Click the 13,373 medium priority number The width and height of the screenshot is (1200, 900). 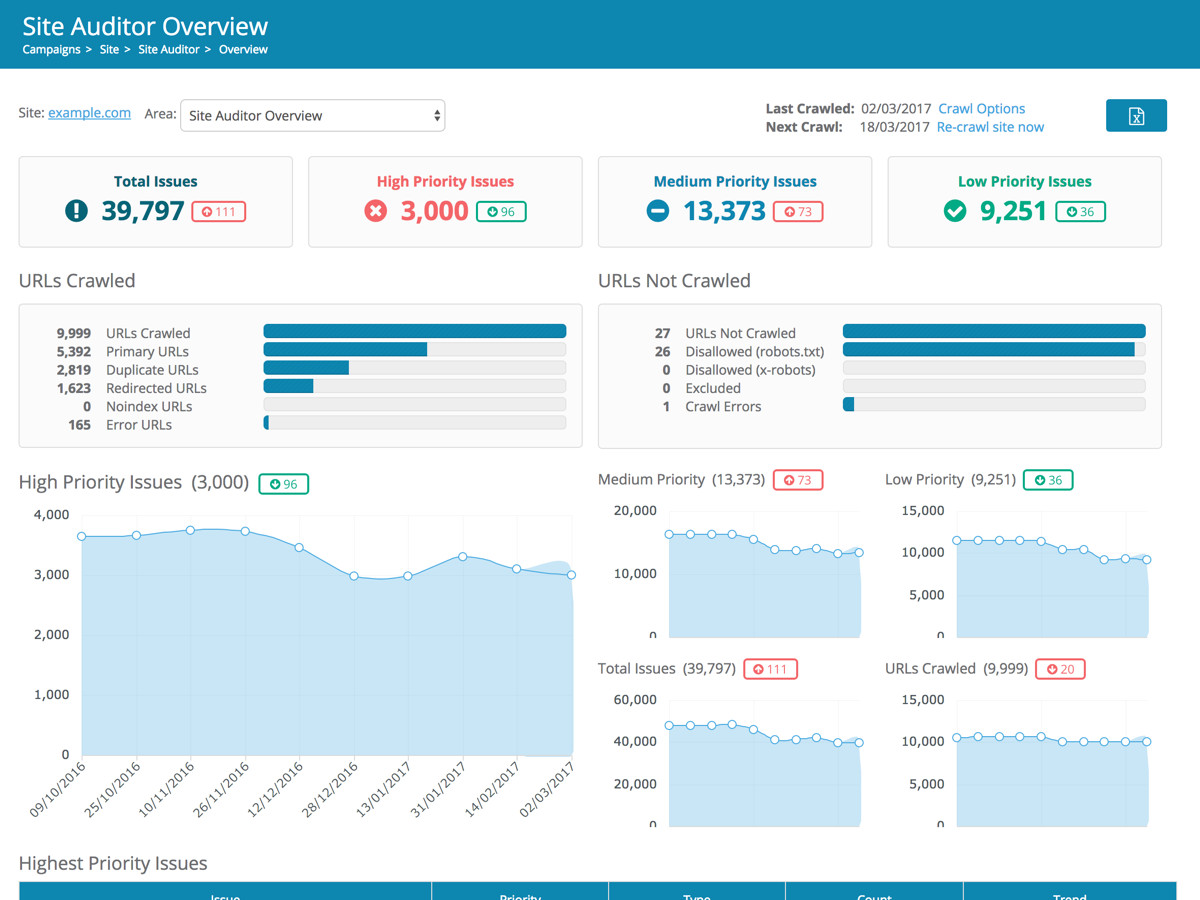724,211
